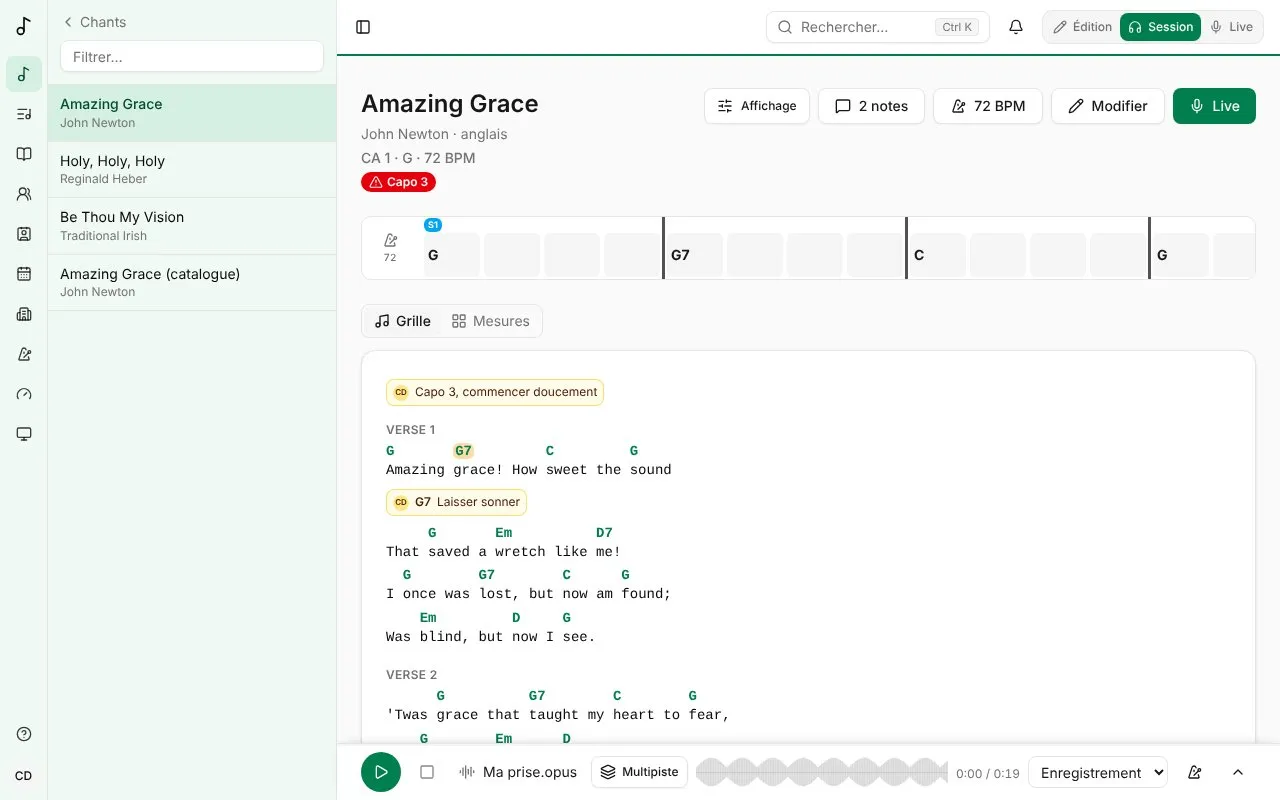Open the Enregistrement dropdown

1098,772
